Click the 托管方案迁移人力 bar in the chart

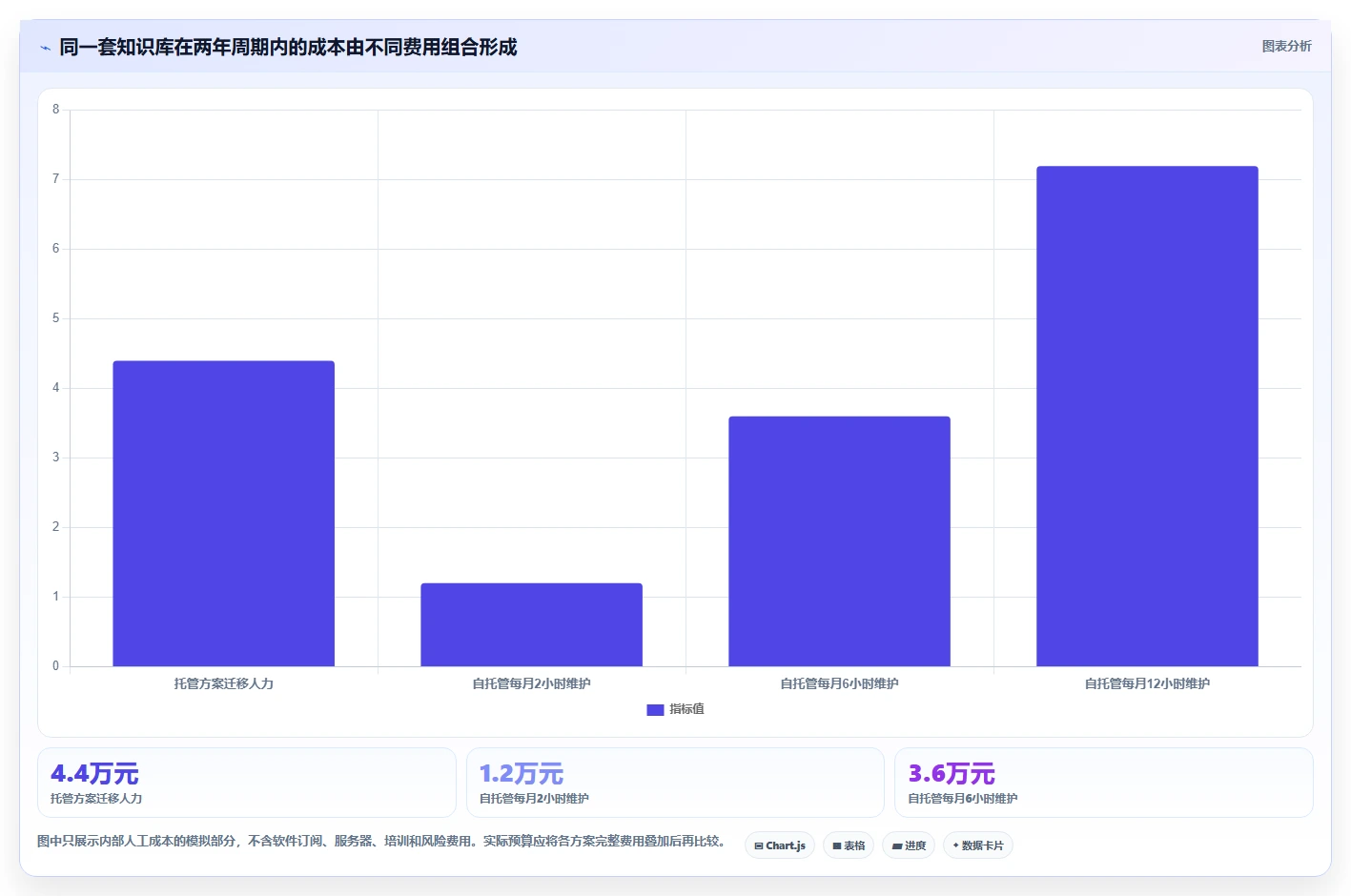click(x=224, y=514)
